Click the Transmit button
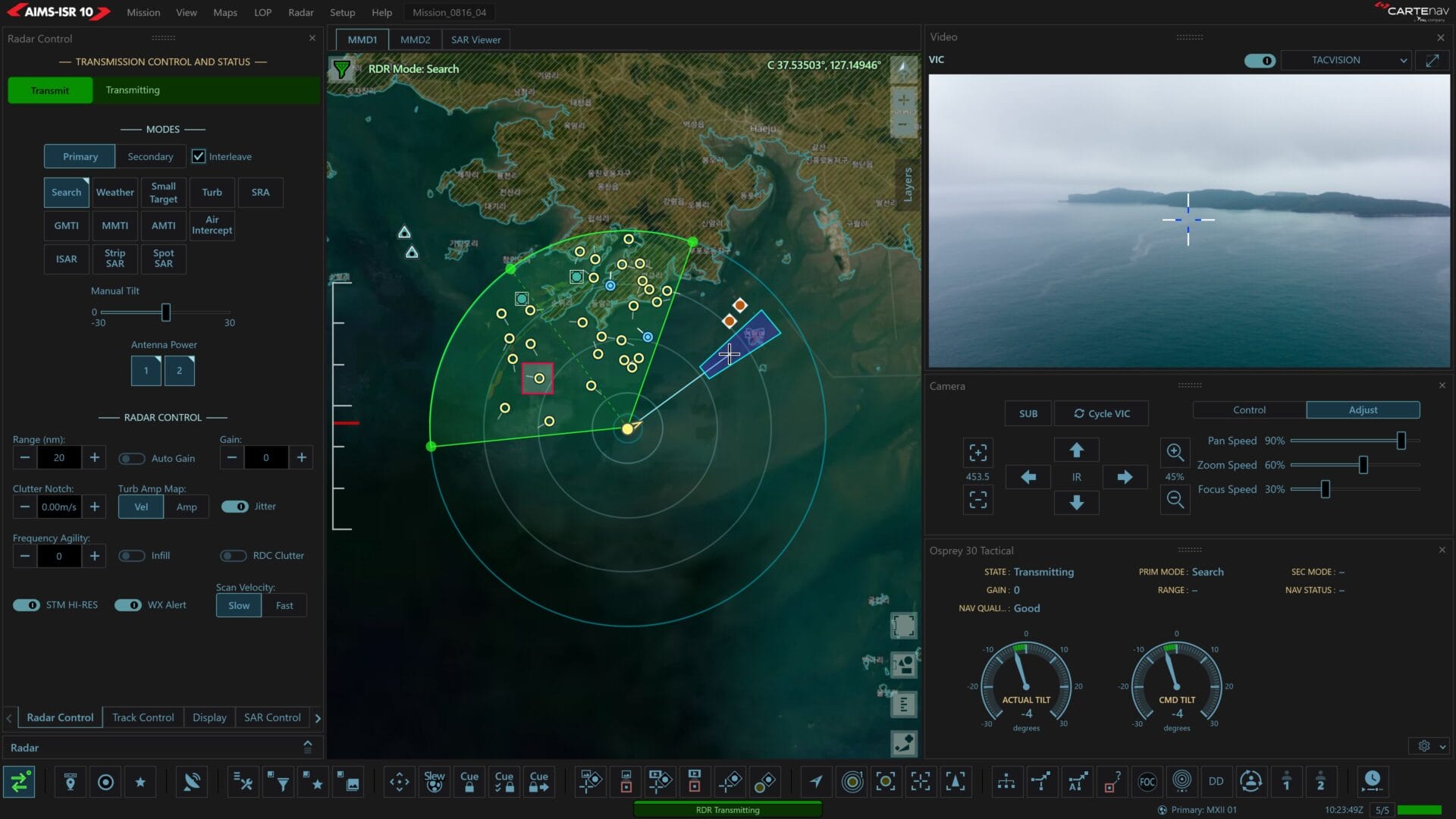This screenshot has height=819, width=1456. (50, 90)
